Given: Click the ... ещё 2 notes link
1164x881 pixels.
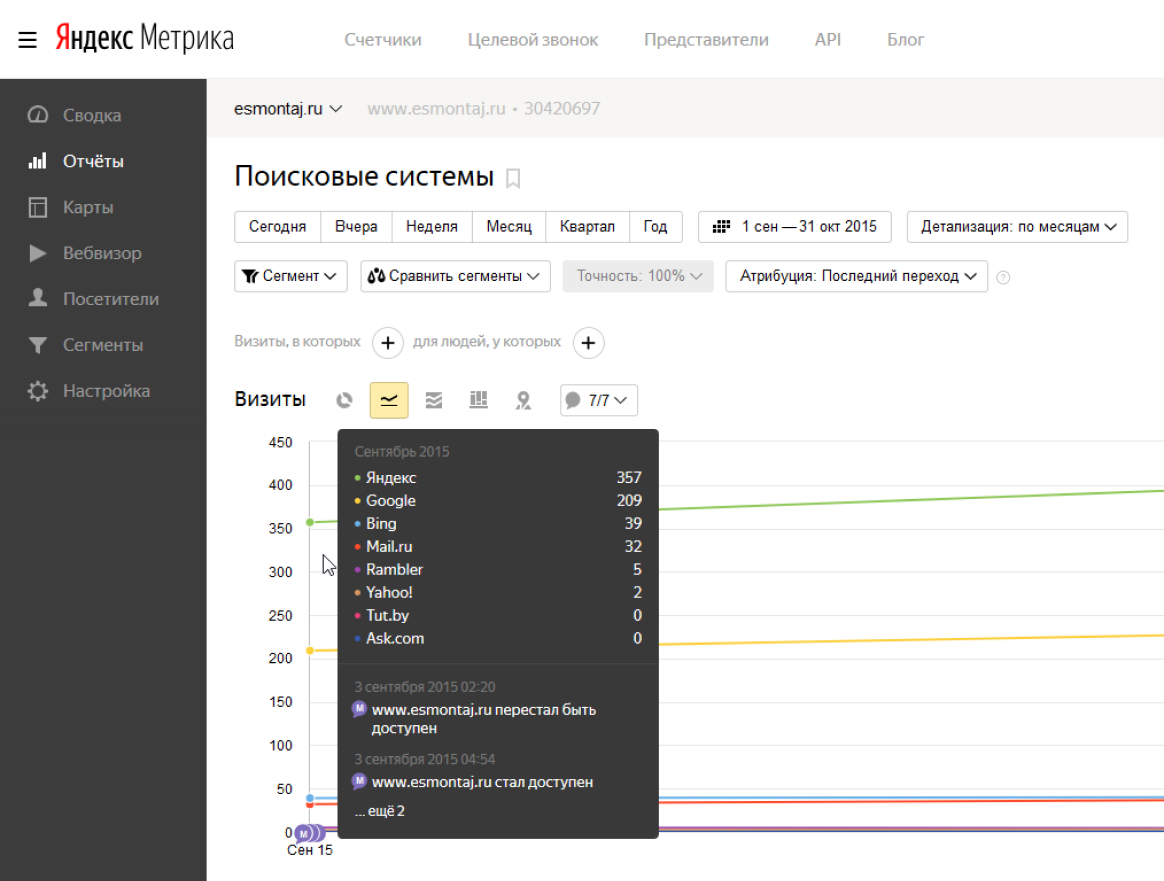Looking at the screenshot, I should tap(379, 811).
